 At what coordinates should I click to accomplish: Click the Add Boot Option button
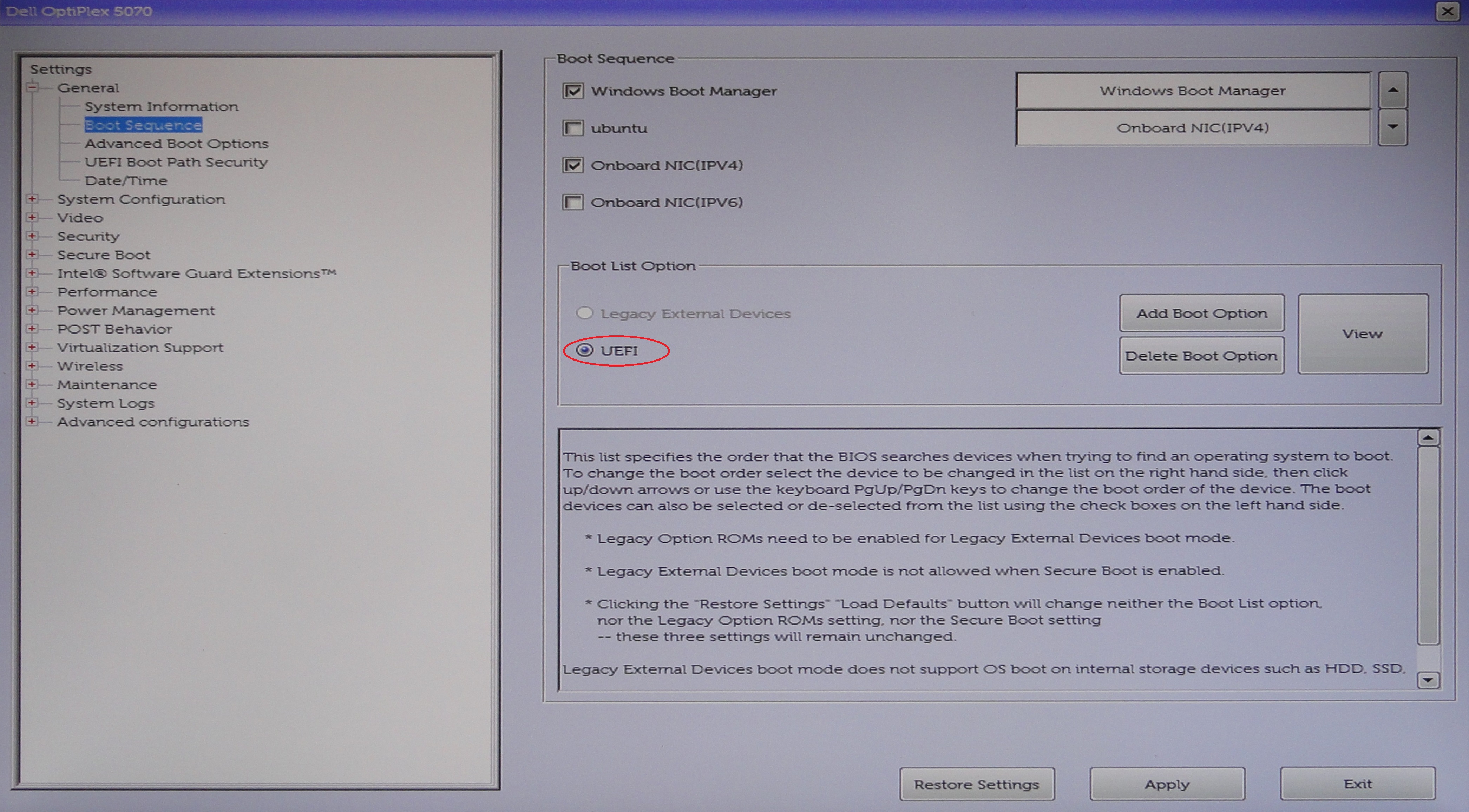[1201, 313]
